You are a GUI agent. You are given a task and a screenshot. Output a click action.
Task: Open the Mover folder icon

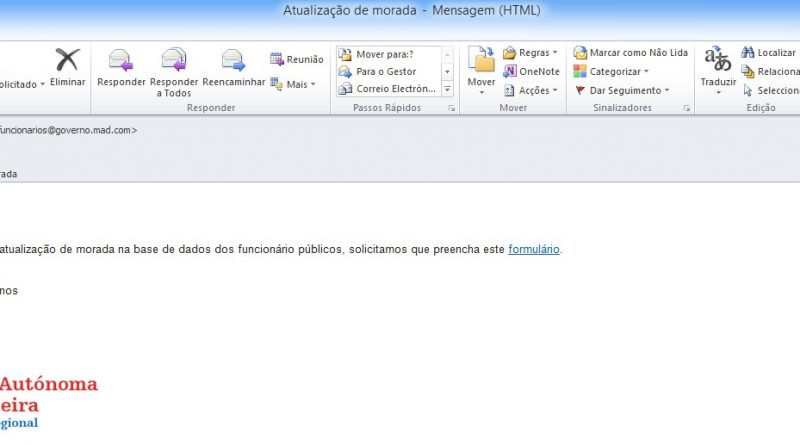482,60
